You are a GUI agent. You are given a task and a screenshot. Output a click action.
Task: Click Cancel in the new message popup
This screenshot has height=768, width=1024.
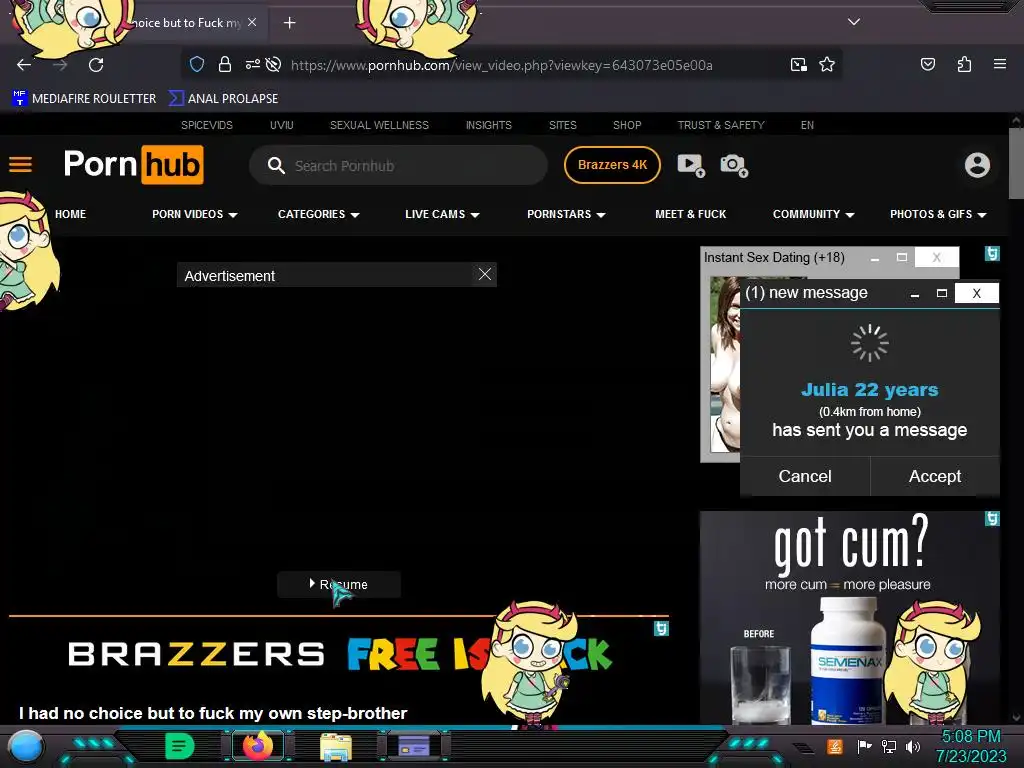pyautogui.click(x=805, y=476)
